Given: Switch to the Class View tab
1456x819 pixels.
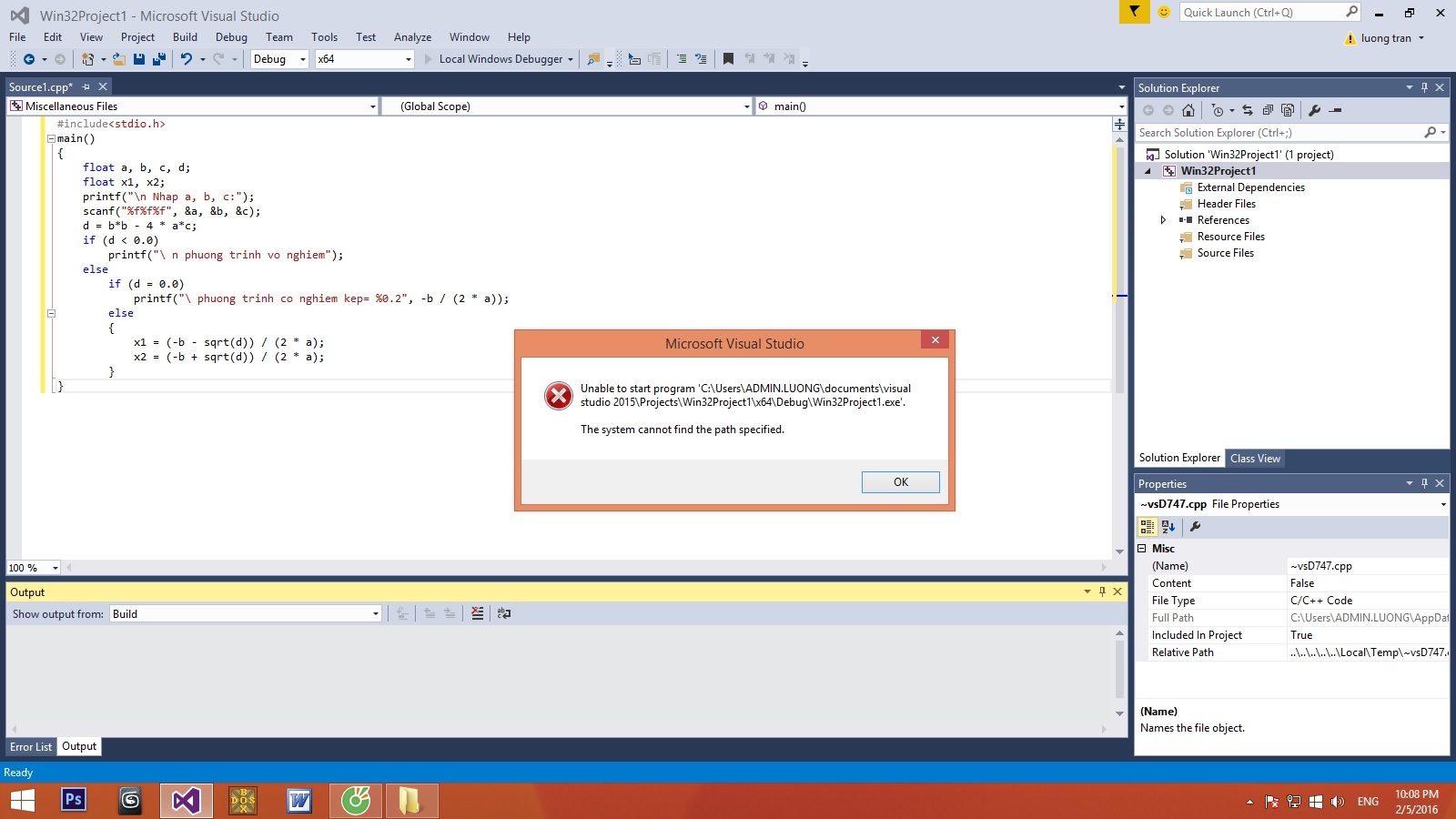Looking at the screenshot, I should [1255, 459].
